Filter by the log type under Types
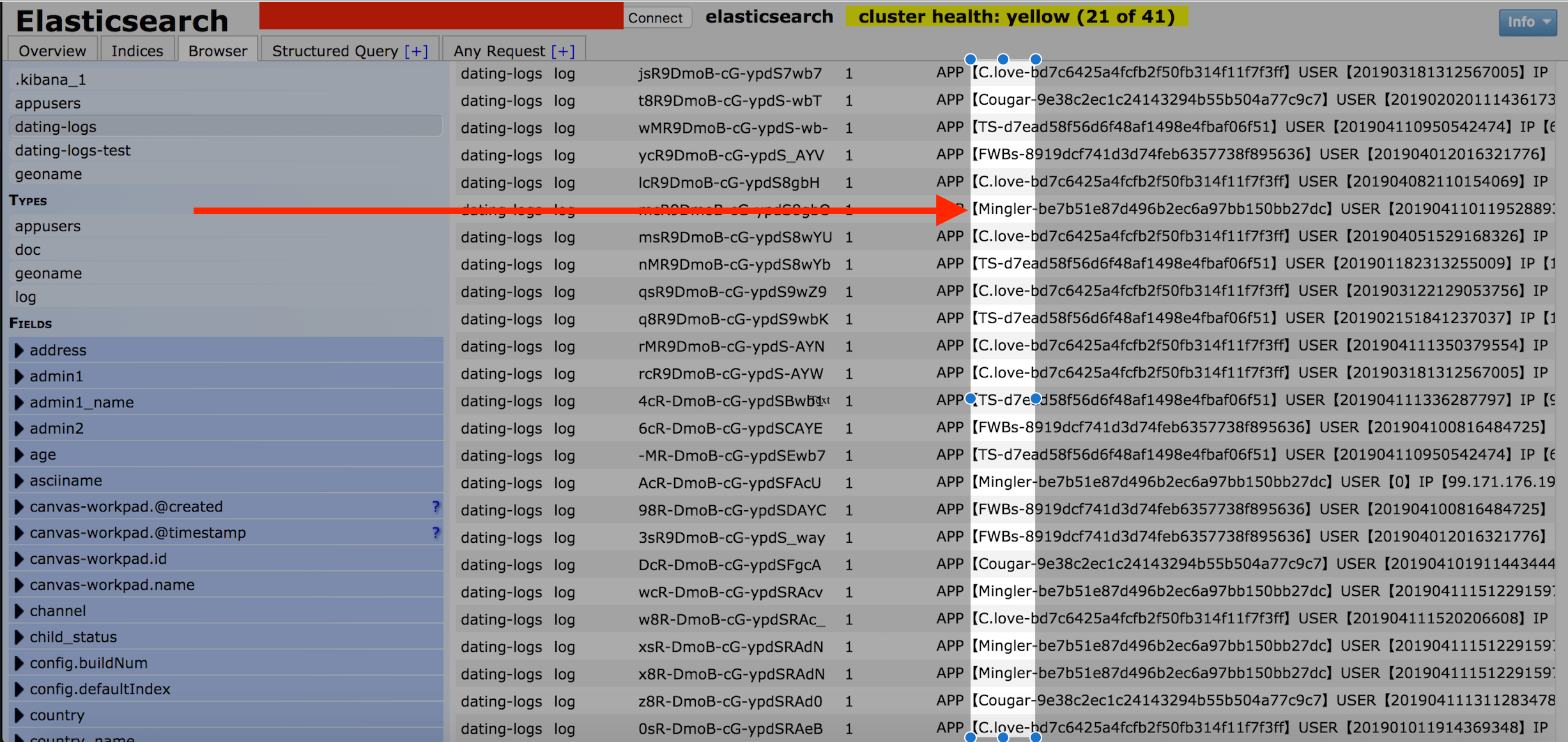The width and height of the screenshot is (1568, 742). [x=226, y=297]
